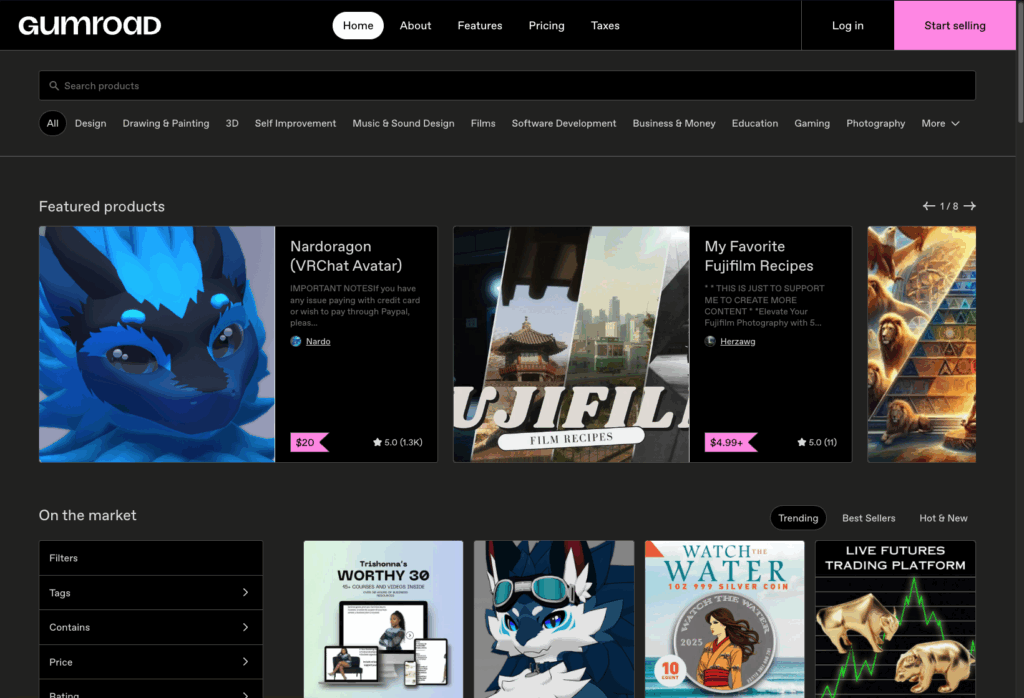This screenshot has width=1024, height=698.
Task: Open the Herzawg creator link
Action: [737, 341]
